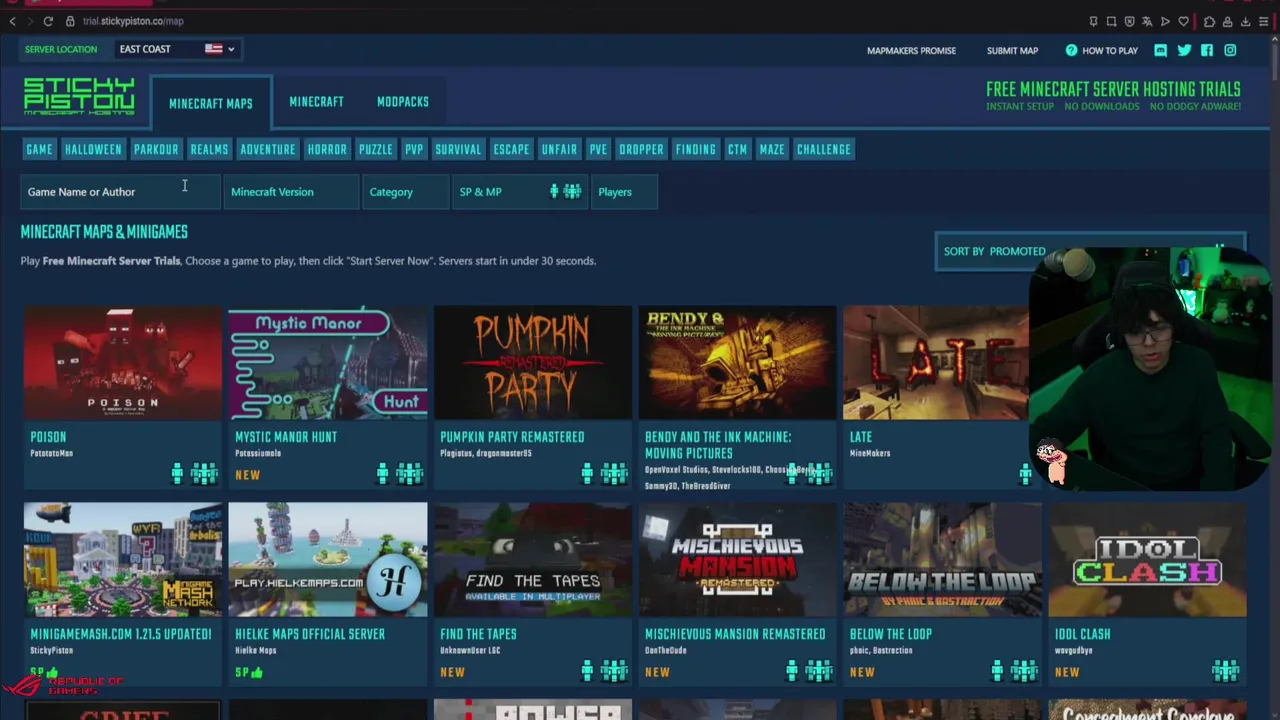This screenshot has width=1280, height=720.
Task: Toggle the multiplayer group figure in SP & MP filter
Action: [x=572, y=191]
